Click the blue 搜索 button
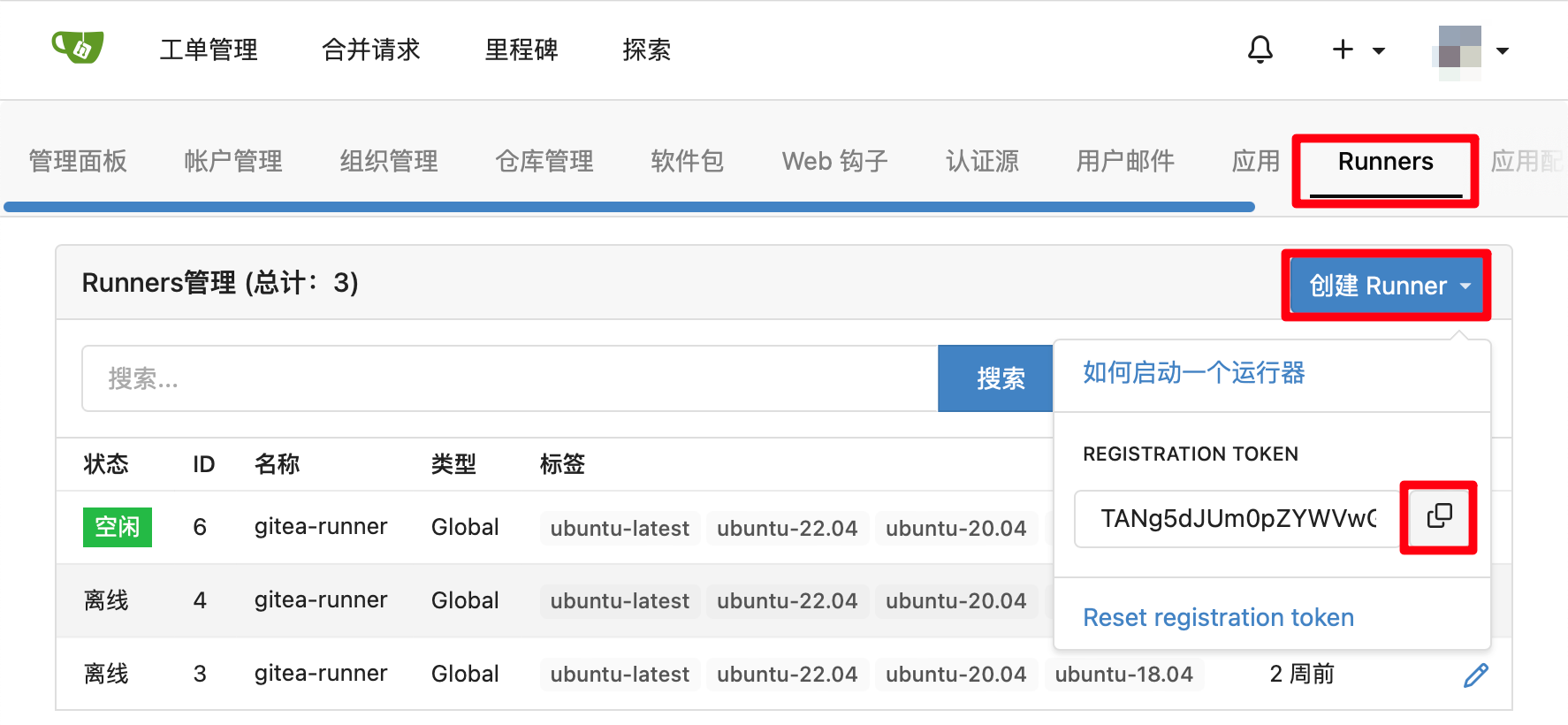 [x=1000, y=378]
